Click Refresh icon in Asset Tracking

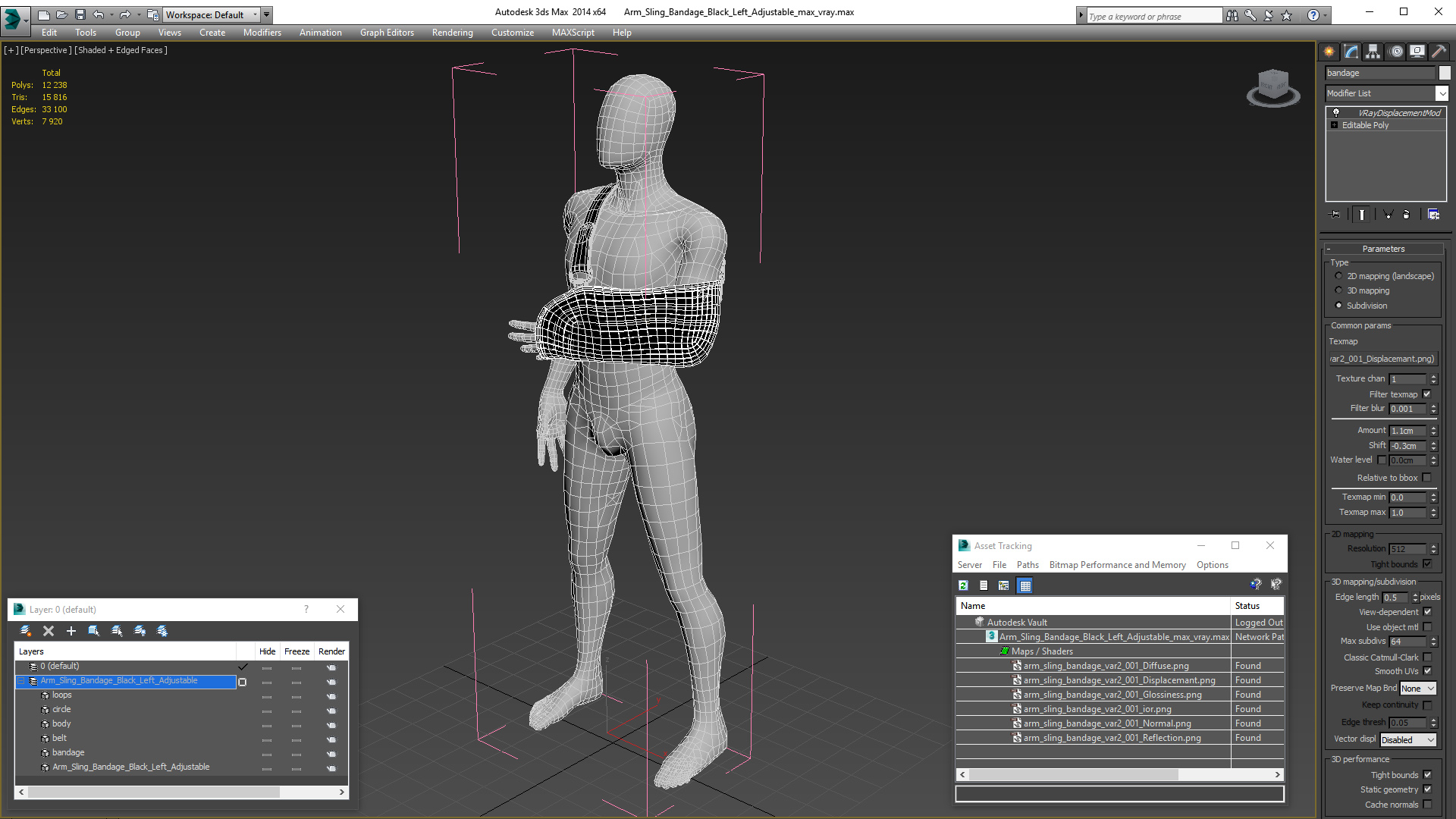pyautogui.click(x=963, y=585)
